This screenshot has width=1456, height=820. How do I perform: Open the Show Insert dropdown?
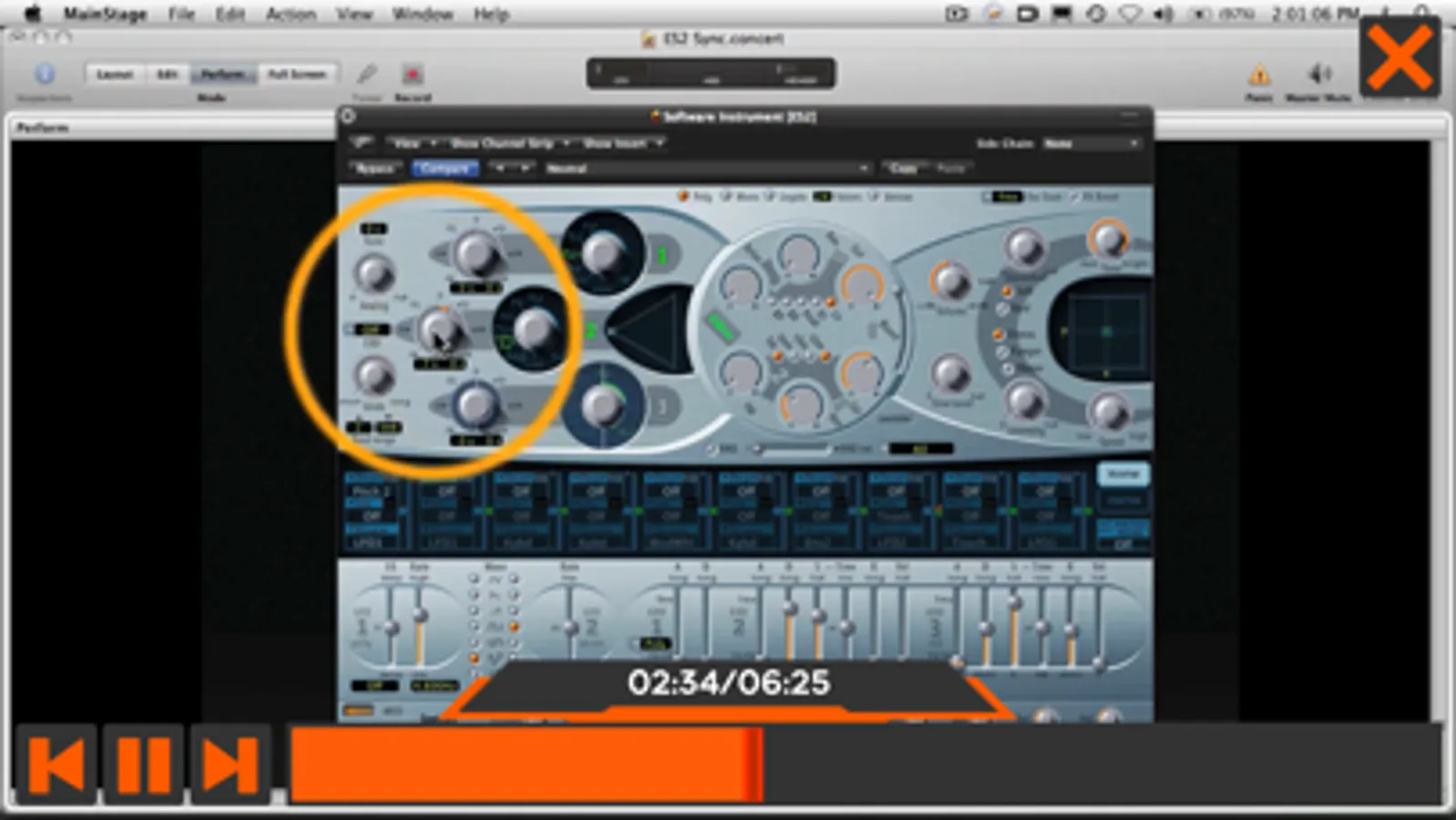click(x=623, y=143)
